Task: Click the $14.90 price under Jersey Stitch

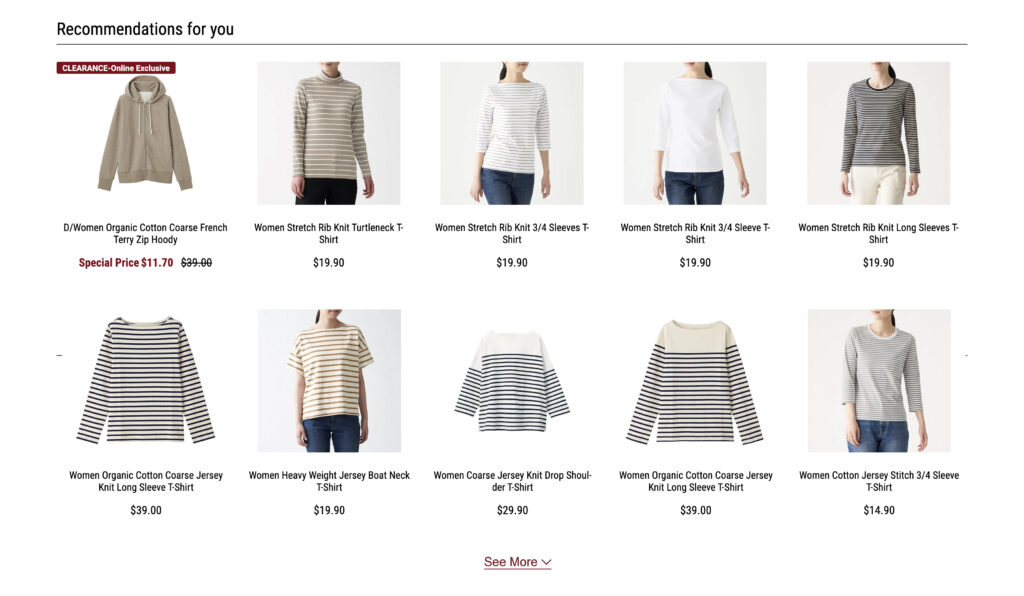Action: (x=879, y=510)
